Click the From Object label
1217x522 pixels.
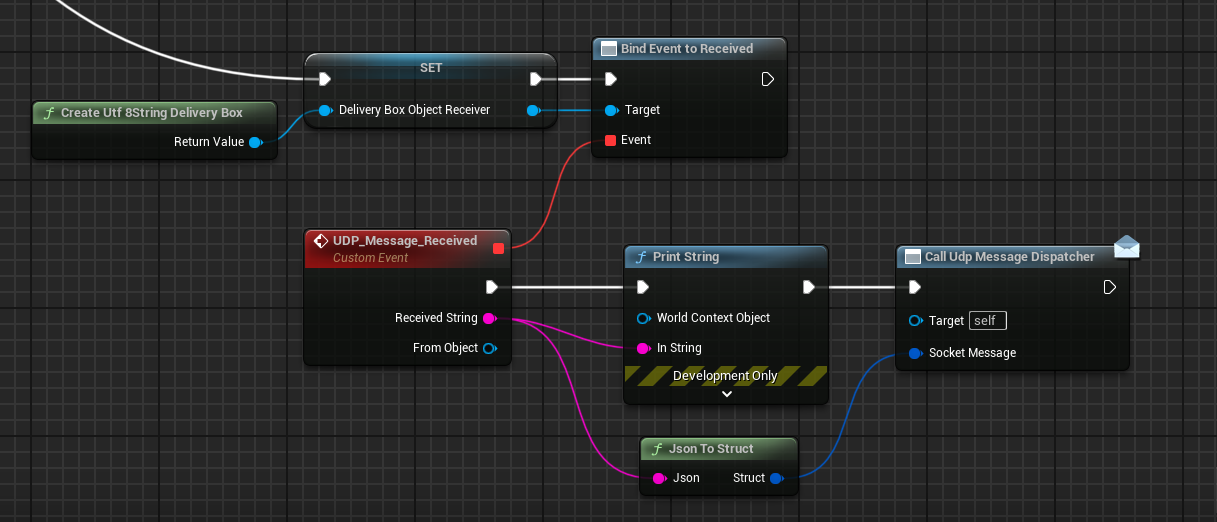(445, 348)
